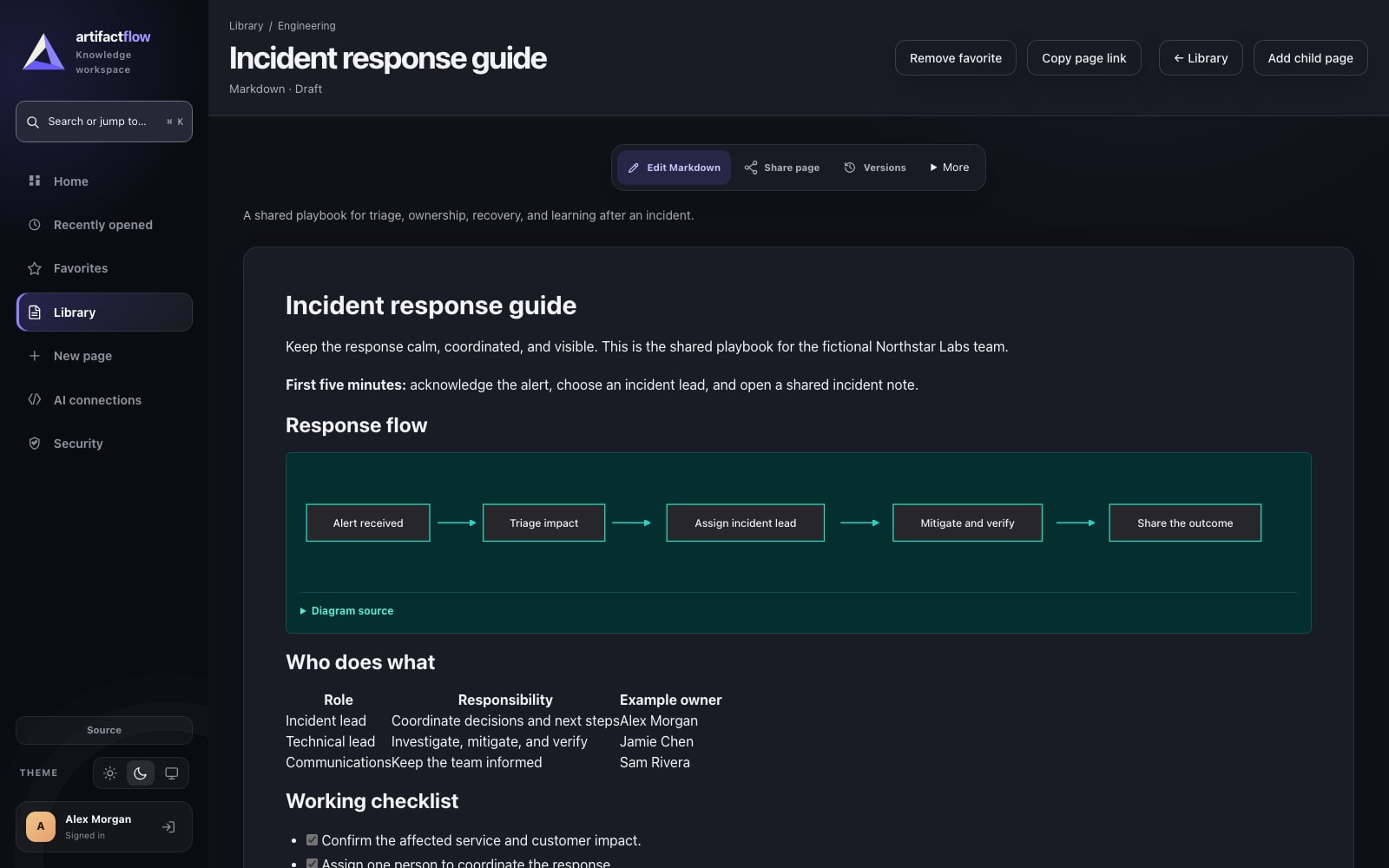
Task: Click the Add child page button
Action: coord(1310,58)
